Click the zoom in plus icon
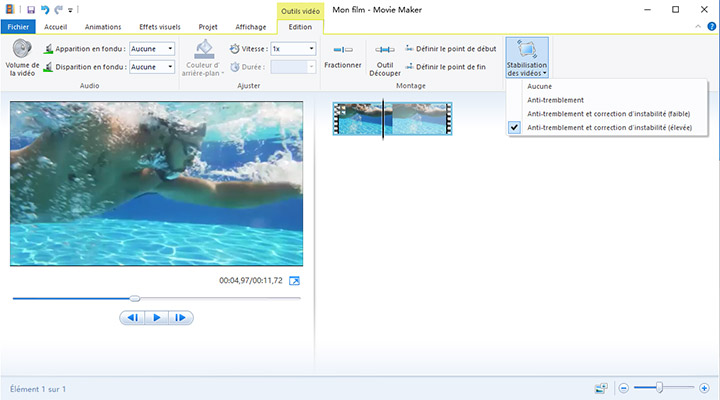Screen dimensions: 720x400 pyautogui.click(x=704, y=387)
